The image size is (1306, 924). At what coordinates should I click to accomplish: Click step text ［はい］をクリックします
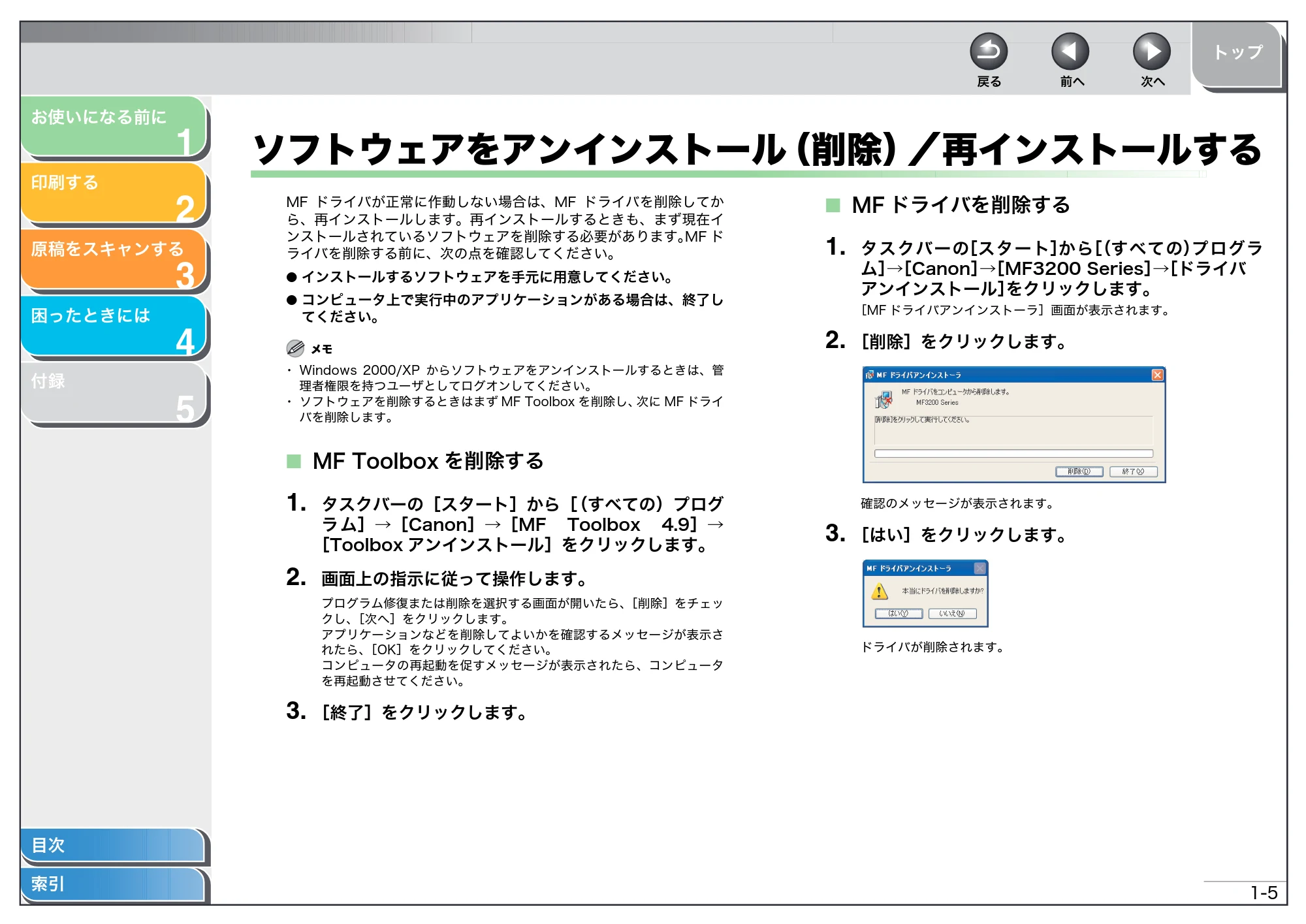pyautogui.click(x=964, y=535)
